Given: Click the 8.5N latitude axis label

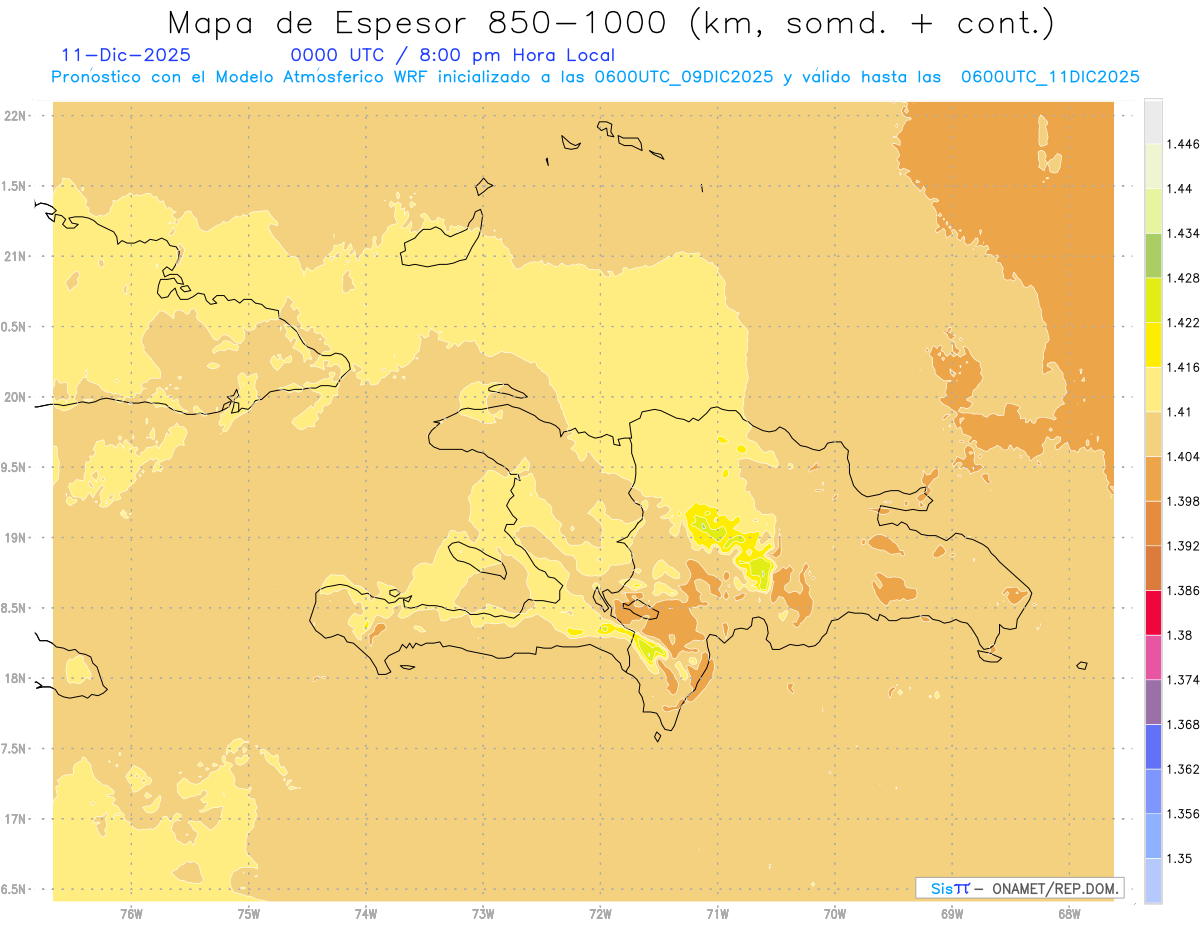Looking at the screenshot, I should [x=15, y=608].
